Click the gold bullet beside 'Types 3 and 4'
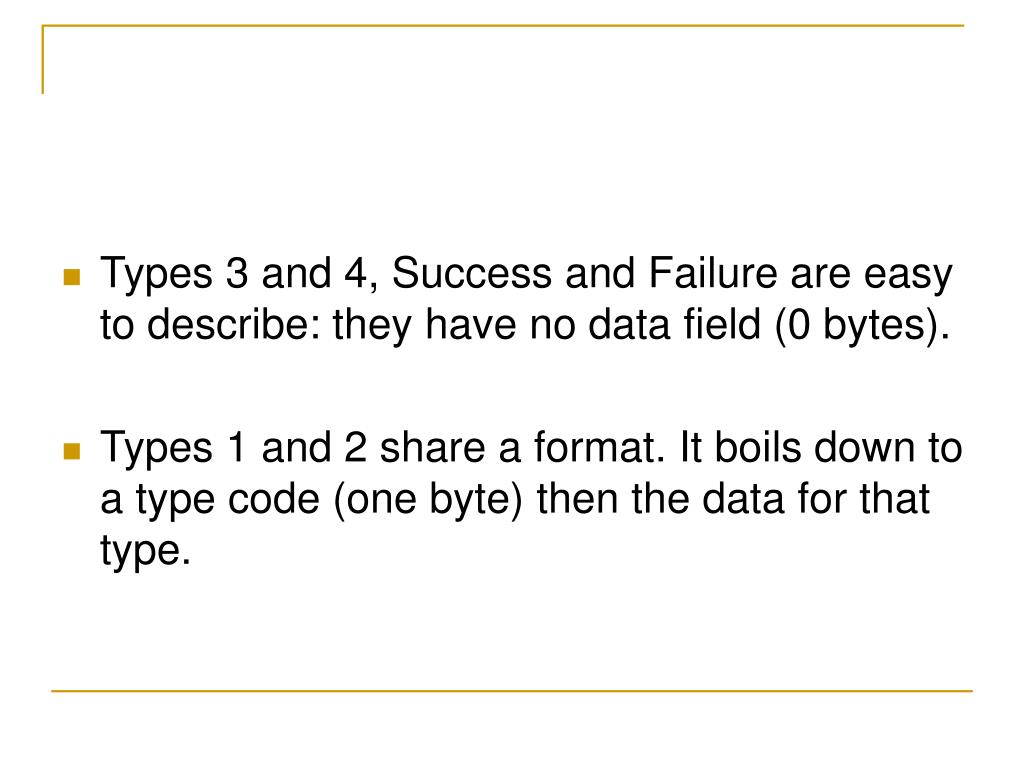The height and width of the screenshot is (768, 1024). 72,278
